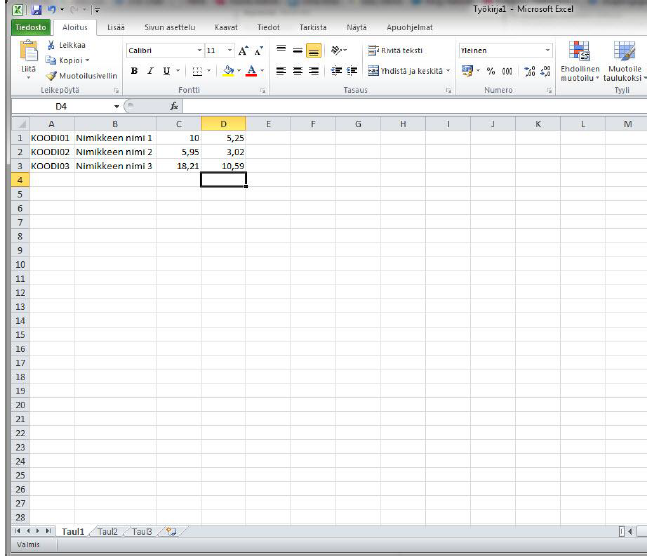
Task: Expand the Calibri font name dropdown
Action: (199, 50)
